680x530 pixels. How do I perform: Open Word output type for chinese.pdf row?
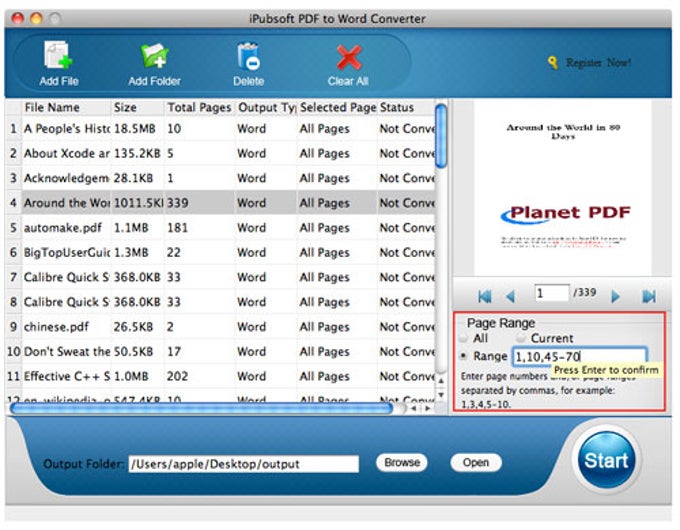point(266,327)
